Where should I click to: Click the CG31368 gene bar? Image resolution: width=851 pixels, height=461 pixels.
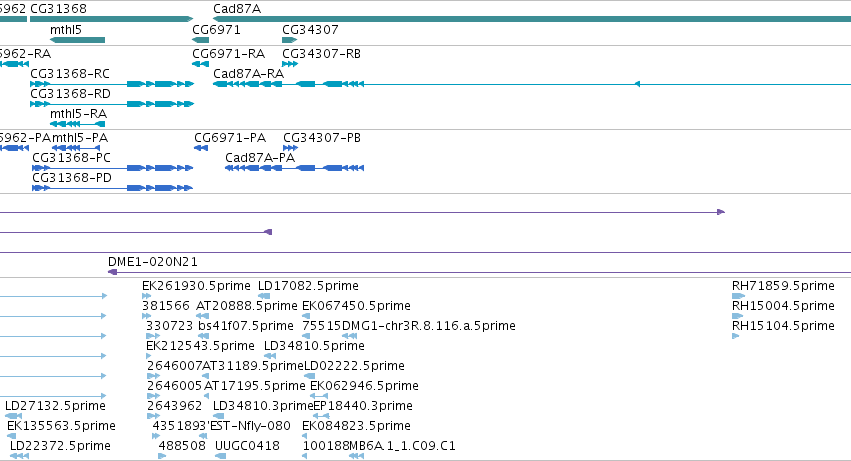(111, 19)
